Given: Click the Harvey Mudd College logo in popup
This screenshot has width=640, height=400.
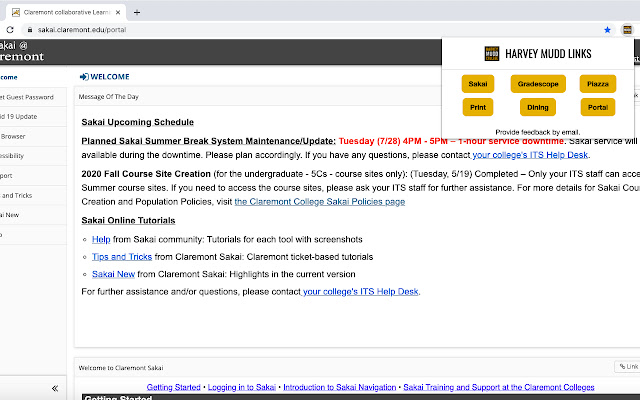Looking at the screenshot, I should (491, 53).
